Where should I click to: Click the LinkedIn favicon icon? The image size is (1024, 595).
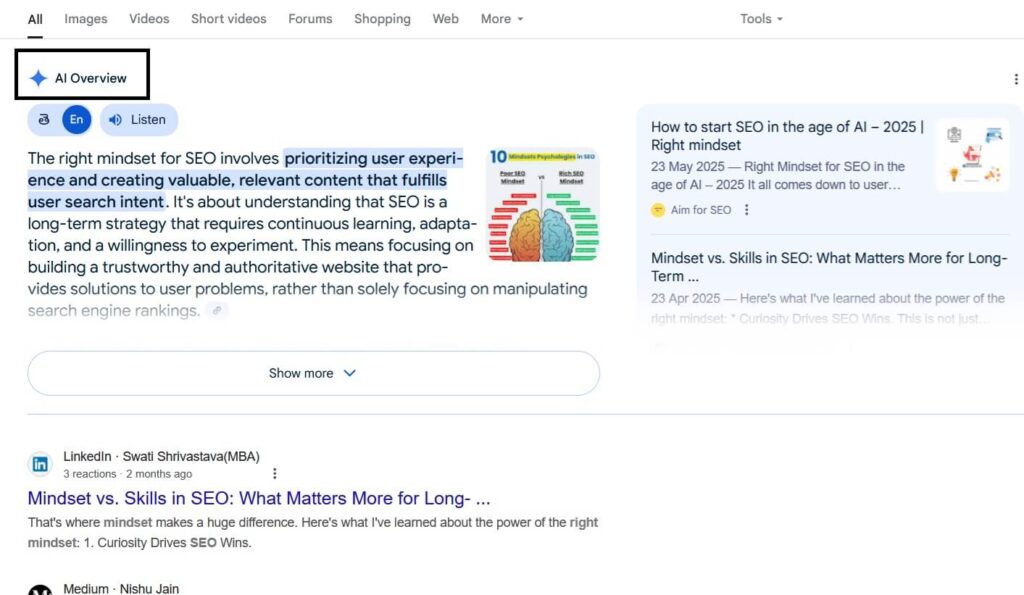click(x=40, y=464)
